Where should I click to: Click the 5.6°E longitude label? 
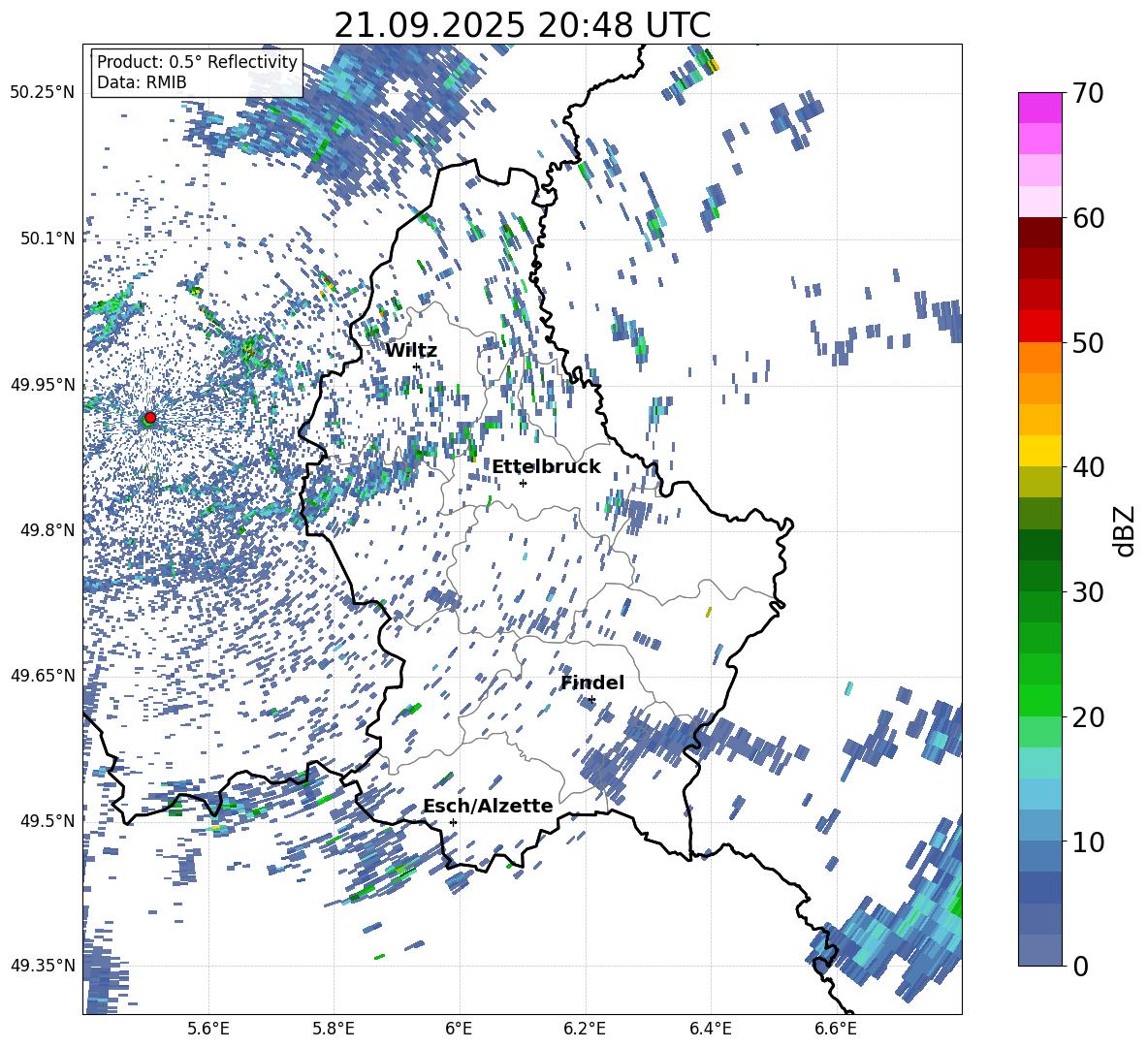[208, 1029]
